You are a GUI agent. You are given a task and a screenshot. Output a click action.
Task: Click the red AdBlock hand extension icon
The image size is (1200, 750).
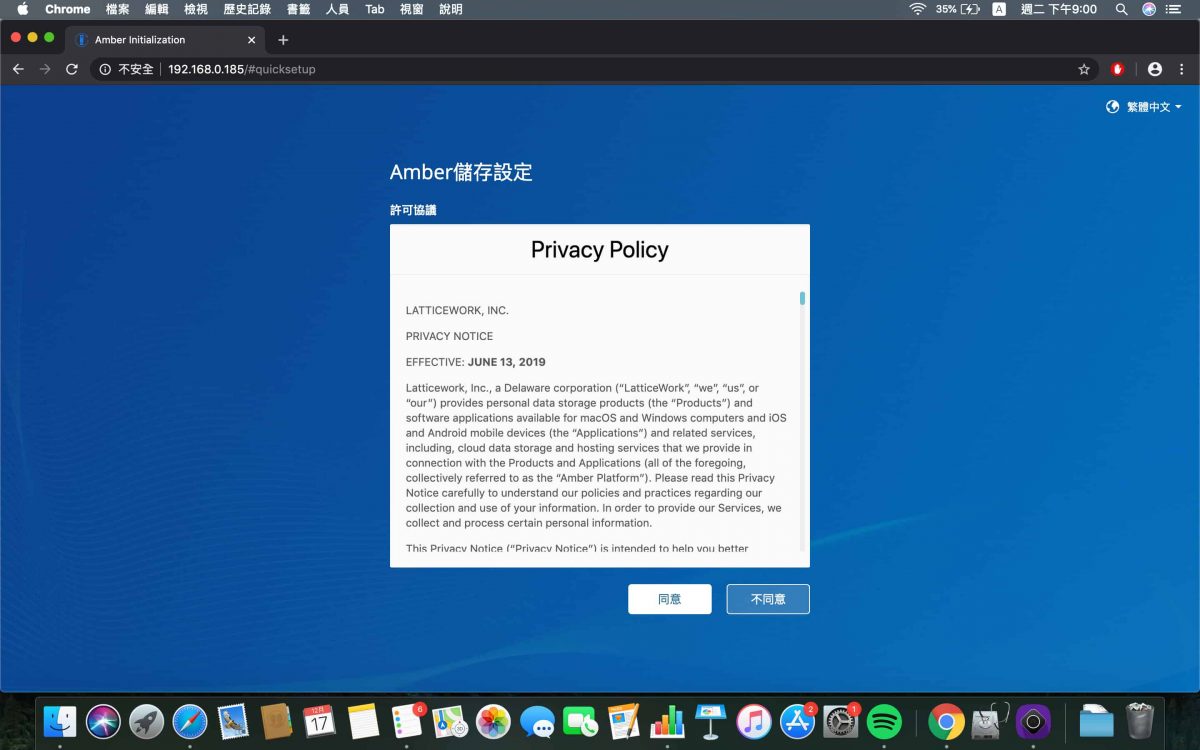point(1118,69)
